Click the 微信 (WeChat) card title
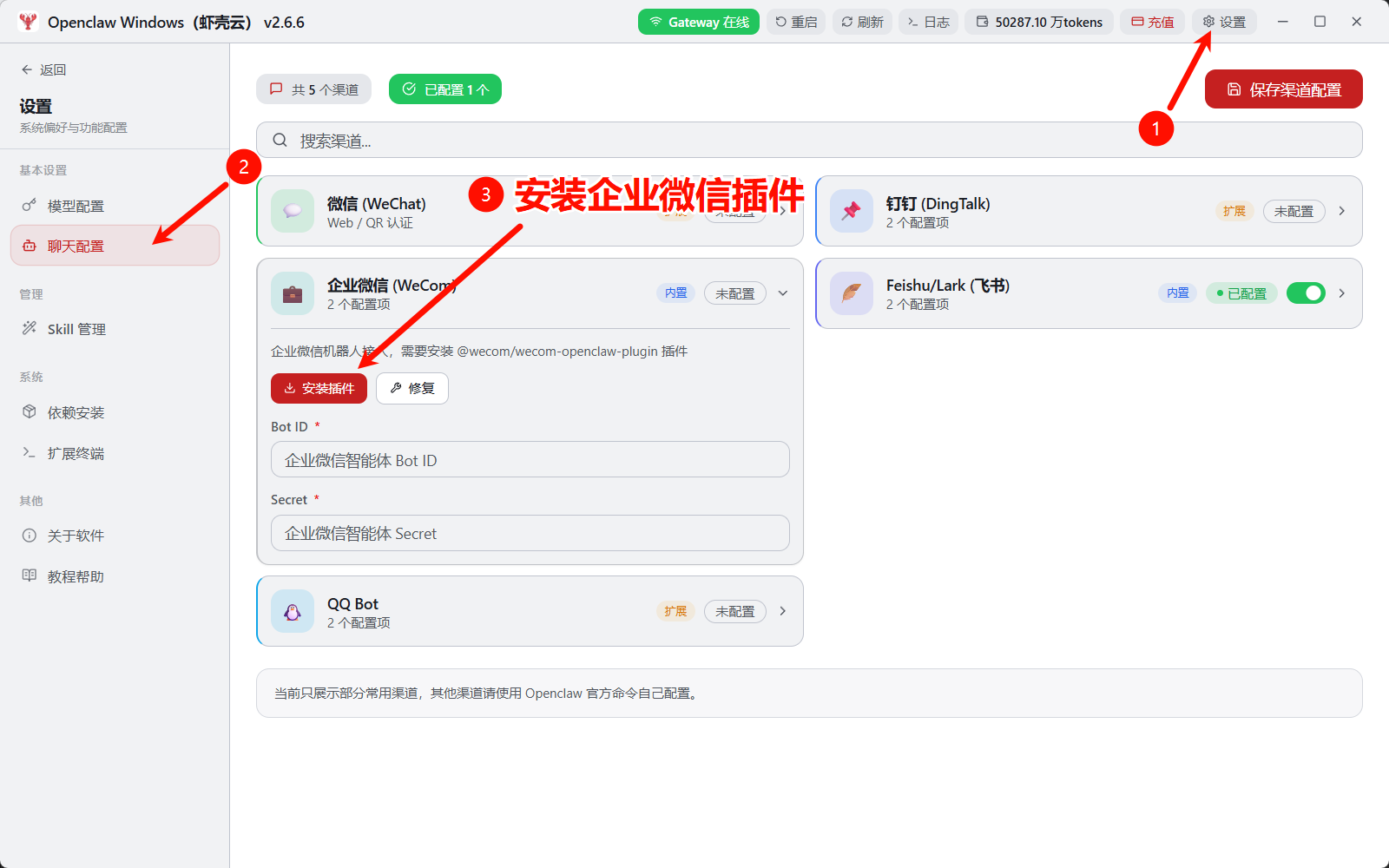 click(x=377, y=203)
